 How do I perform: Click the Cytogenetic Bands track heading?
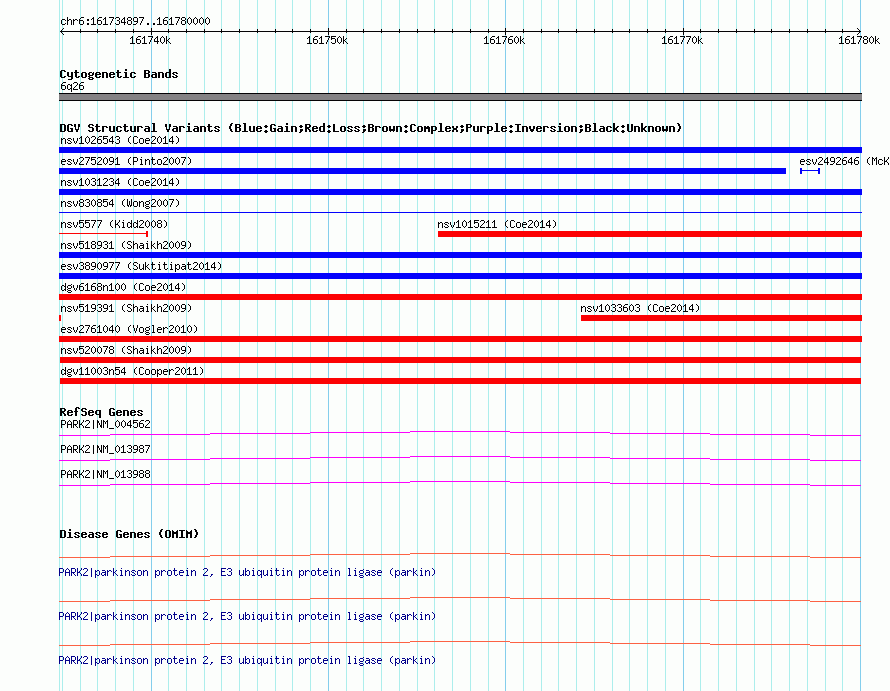pos(119,74)
